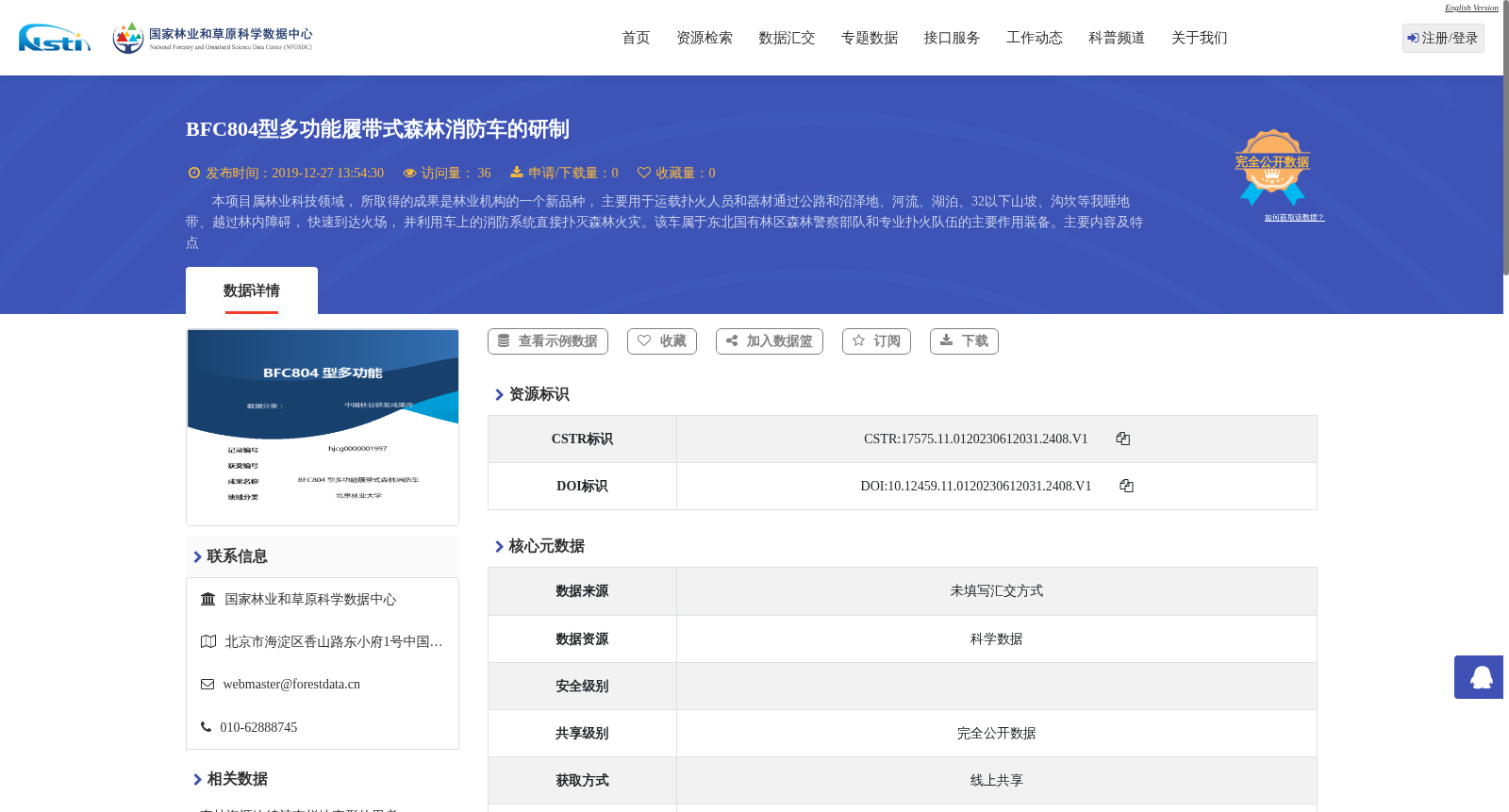The width and height of the screenshot is (1509, 812).
Task: Open 关于我们 page
Action: coord(1200,38)
